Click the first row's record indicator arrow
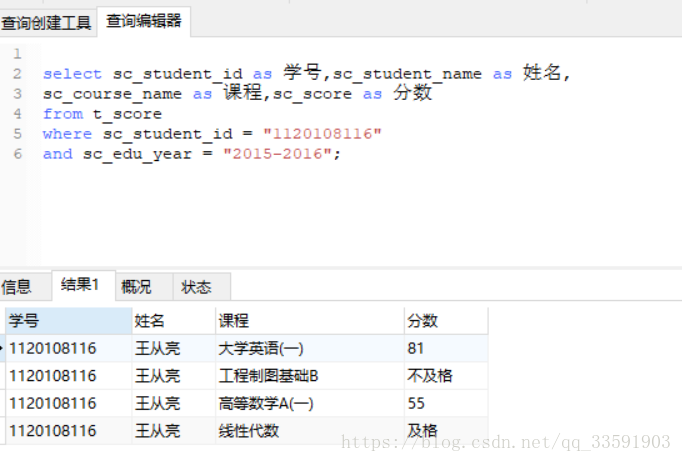 [x=2, y=348]
